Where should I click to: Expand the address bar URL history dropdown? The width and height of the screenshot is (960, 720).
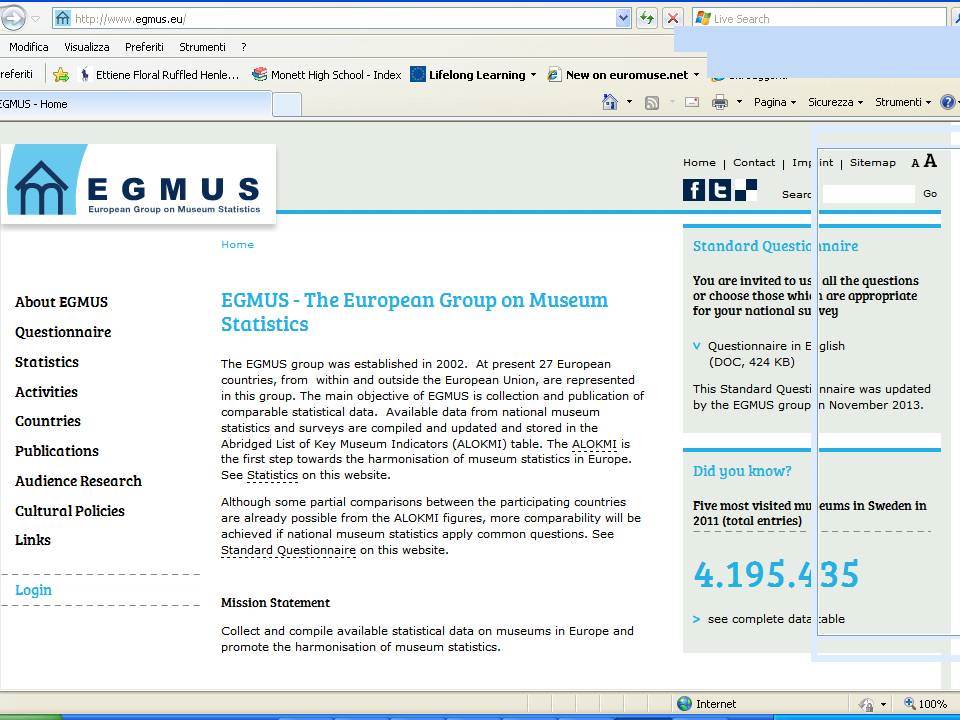(623, 18)
